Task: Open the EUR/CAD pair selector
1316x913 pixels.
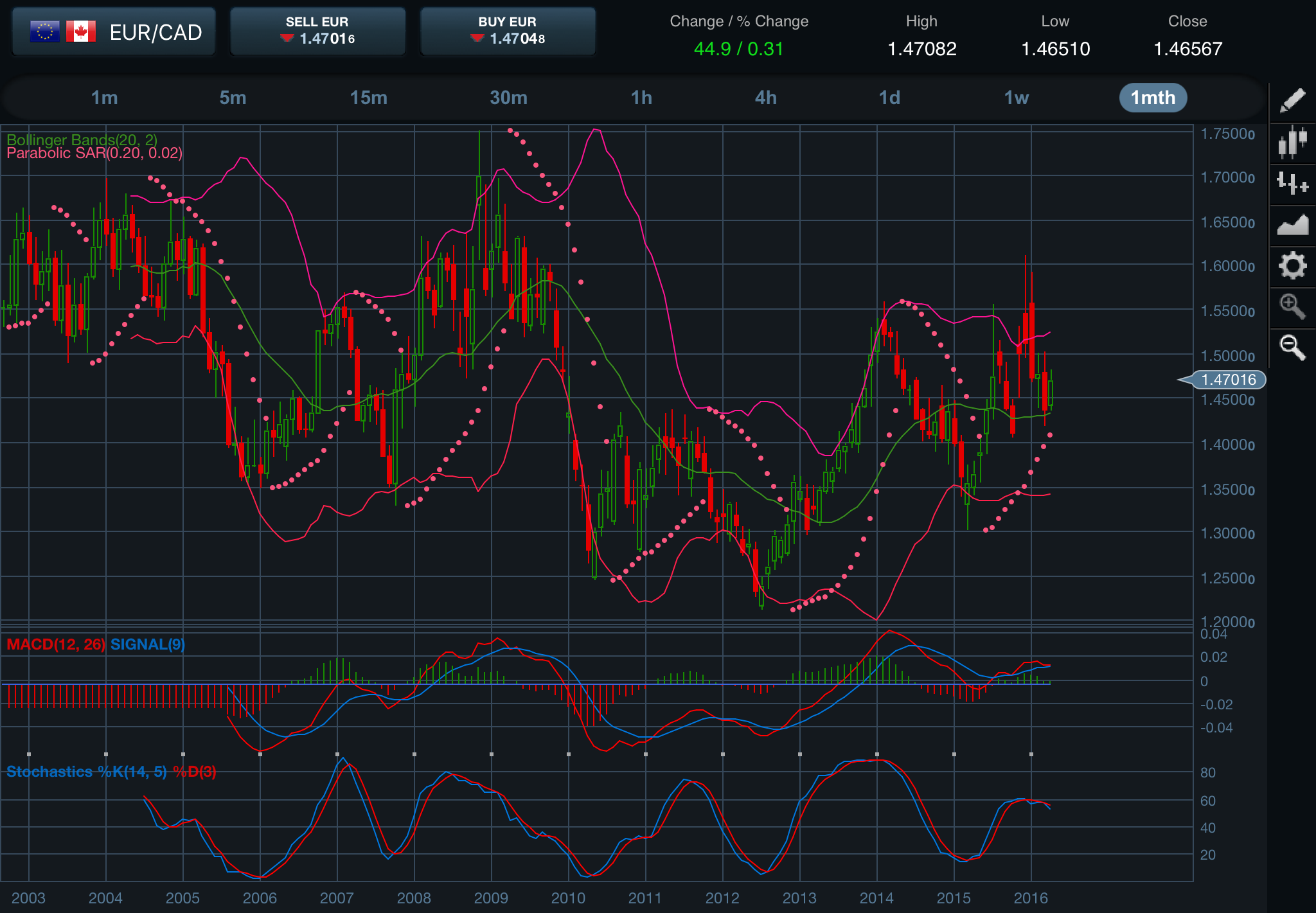Action: pos(114,31)
